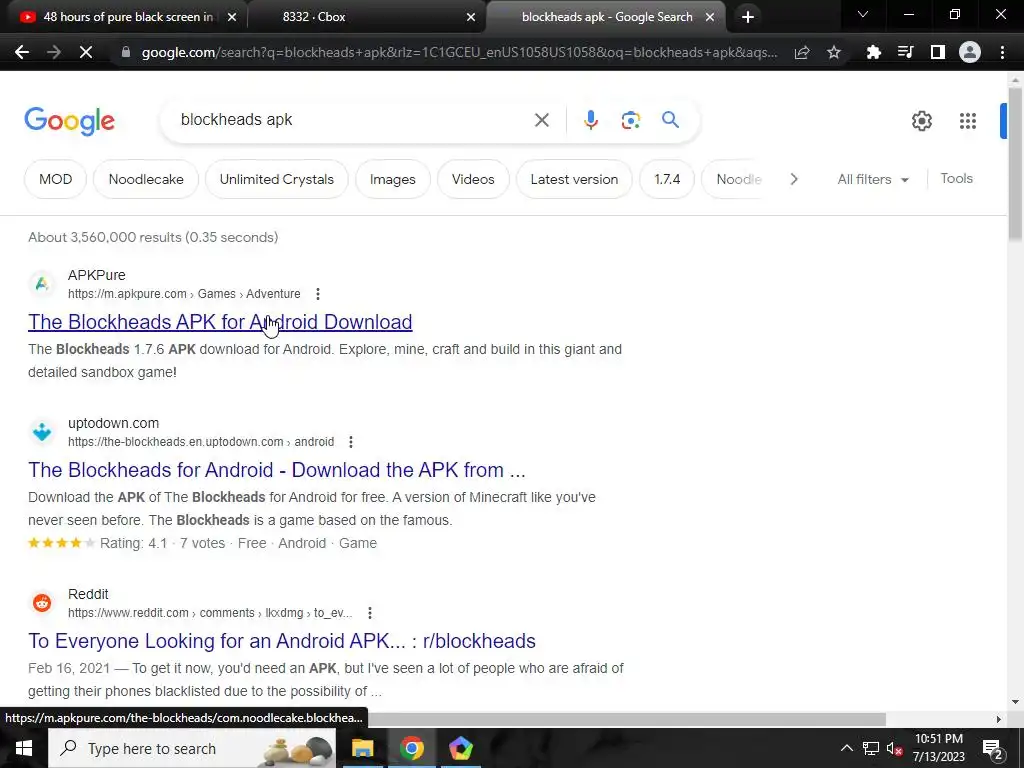Open the notification center icon
Image resolution: width=1024 pixels, height=768 pixels.
pos(992,749)
